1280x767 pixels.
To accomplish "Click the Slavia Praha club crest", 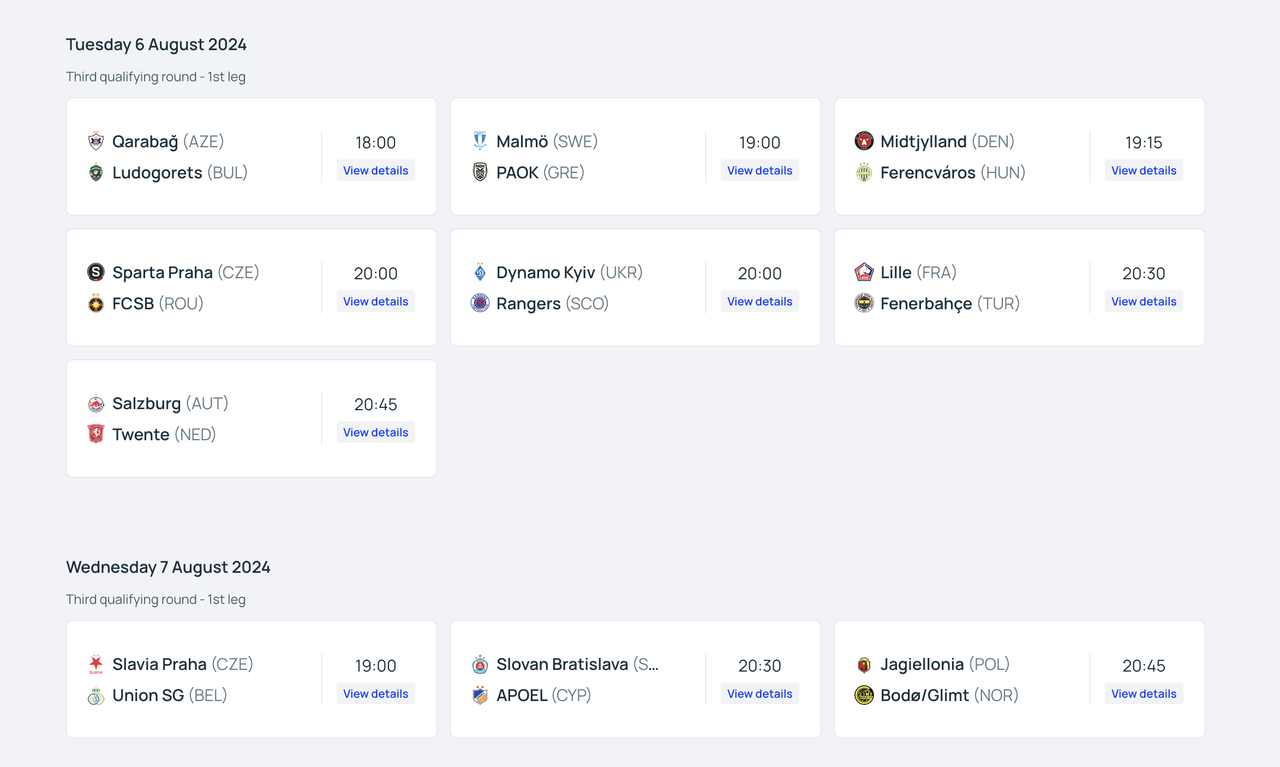I will [x=96, y=664].
